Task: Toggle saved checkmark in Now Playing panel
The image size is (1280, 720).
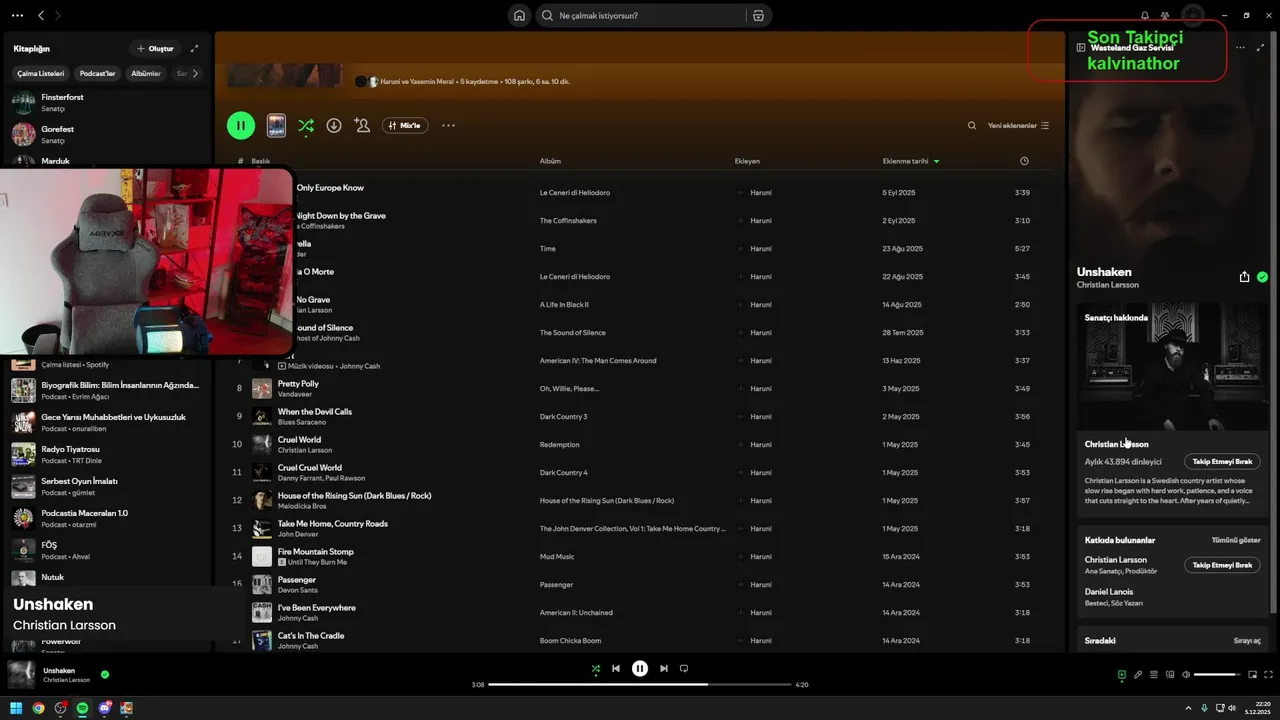Action: [1262, 277]
